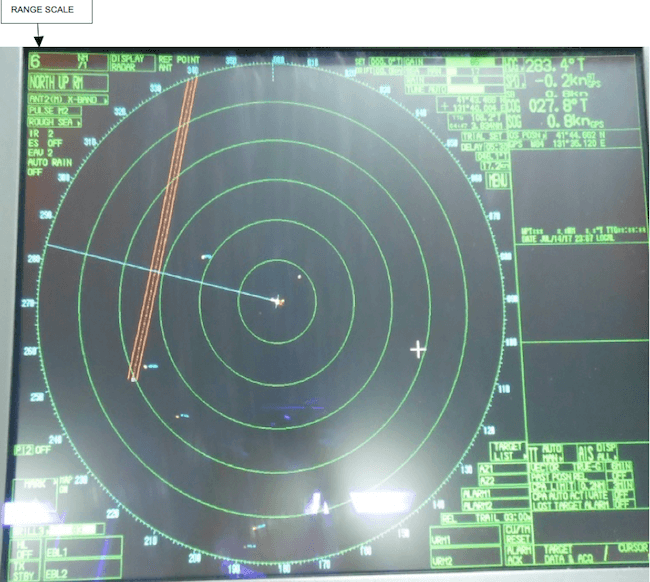Image resolution: width=650 pixels, height=582 pixels.
Task: Activate the VRM1 box
Action: (x=465, y=536)
